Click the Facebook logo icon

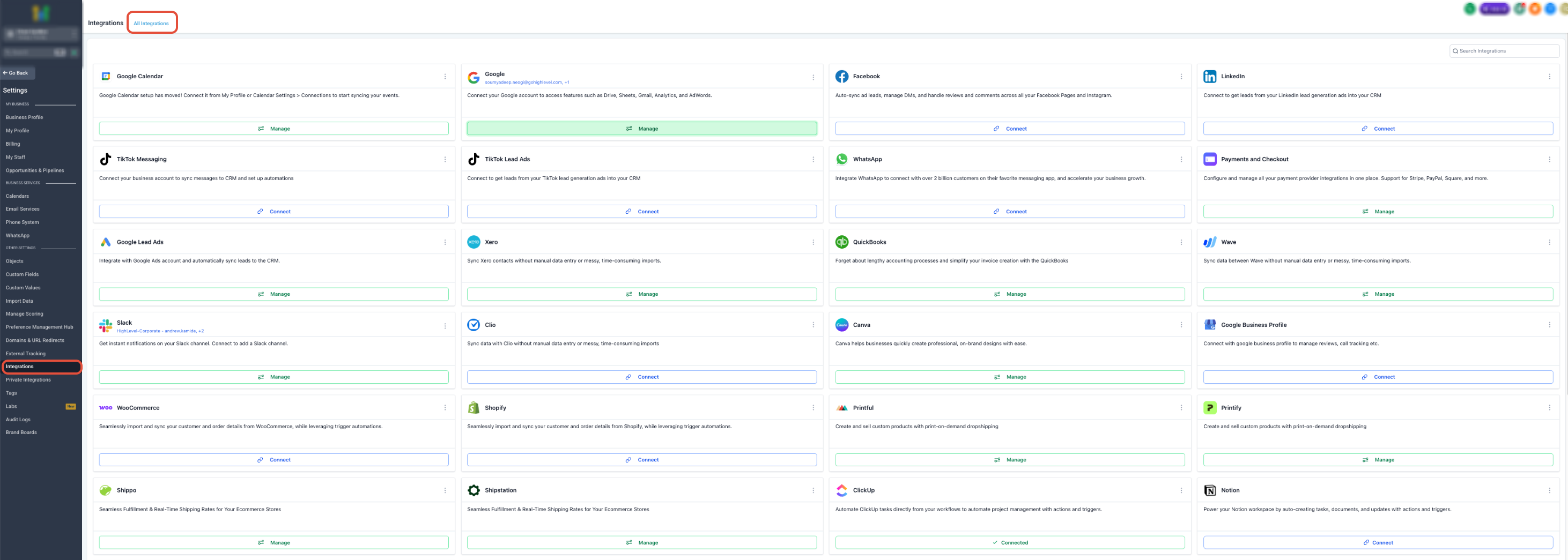tap(842, 76)
